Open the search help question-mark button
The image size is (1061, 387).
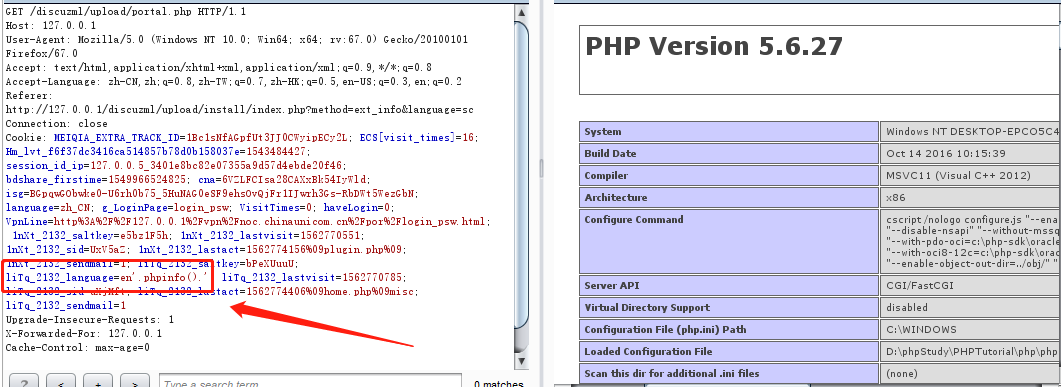24,383
